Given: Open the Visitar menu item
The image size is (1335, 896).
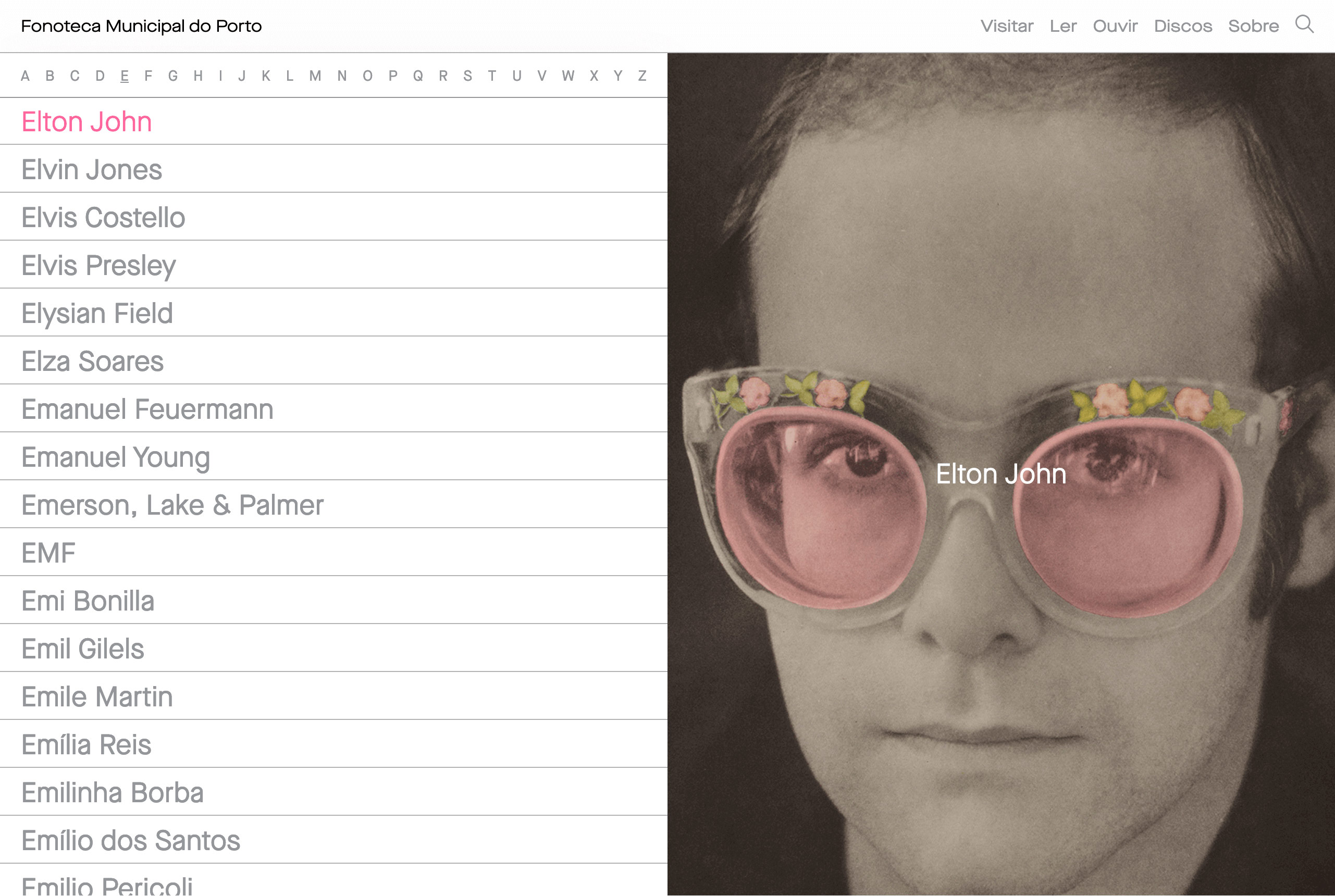Looking at the screenshot, I should (x=1007, y=26).
